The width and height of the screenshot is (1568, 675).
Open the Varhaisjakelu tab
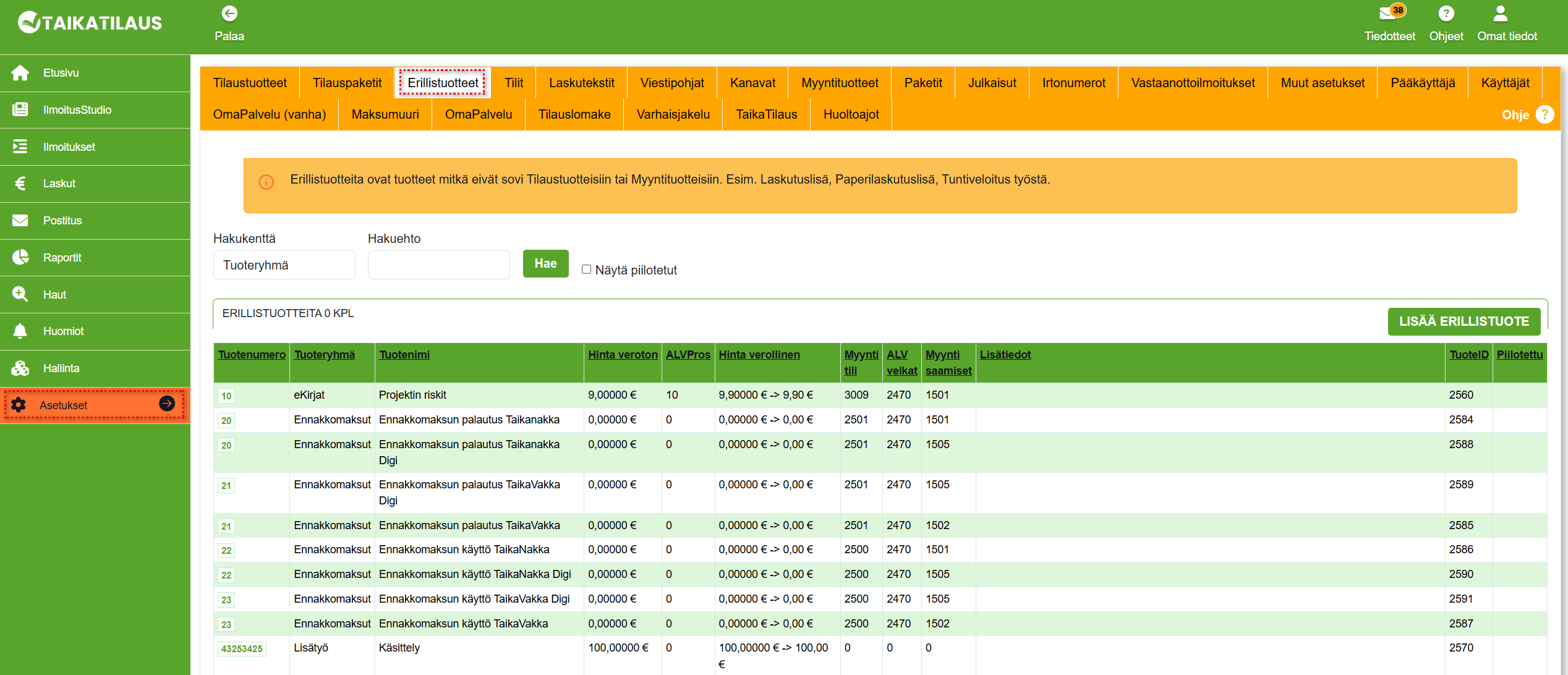(x=673, y=114)
